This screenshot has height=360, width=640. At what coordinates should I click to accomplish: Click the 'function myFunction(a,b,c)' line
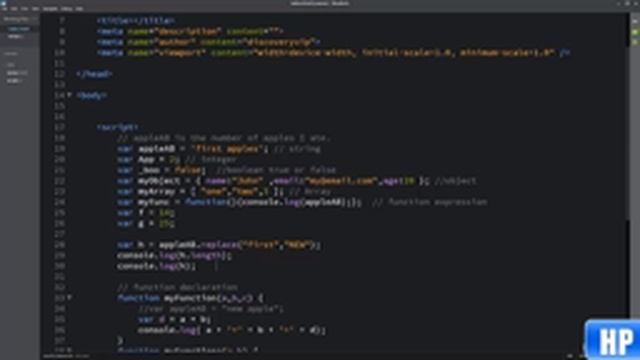pos(190,298)
